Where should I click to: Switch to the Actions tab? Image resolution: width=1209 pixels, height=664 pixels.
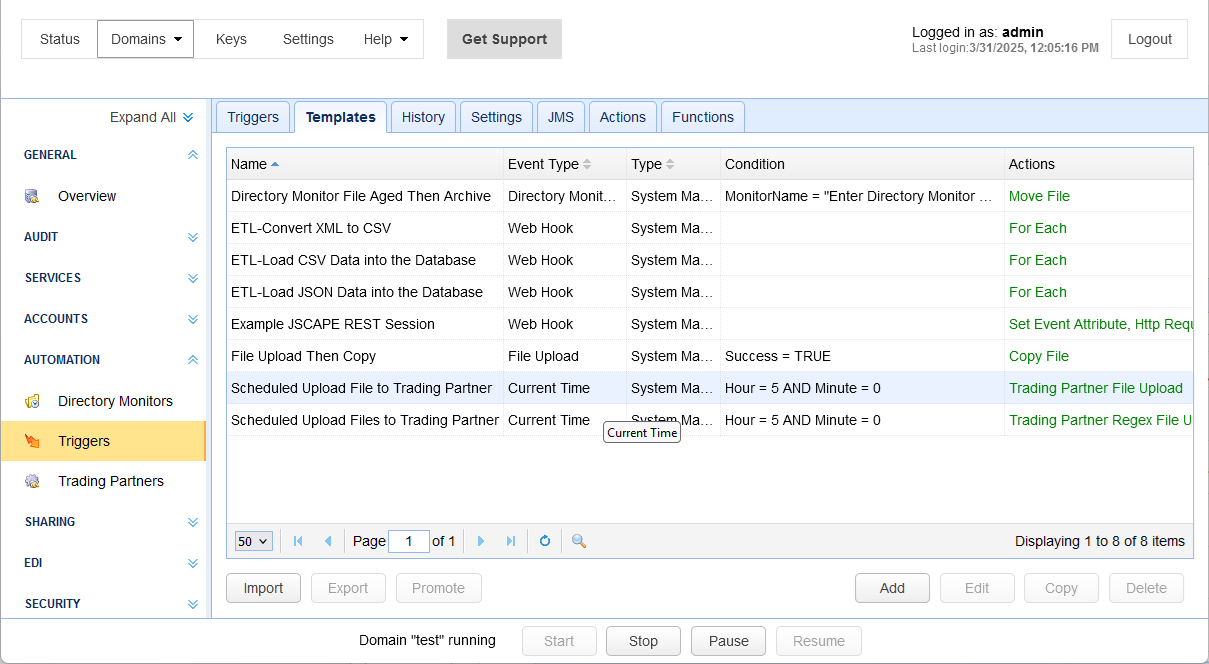pos(623,117)
